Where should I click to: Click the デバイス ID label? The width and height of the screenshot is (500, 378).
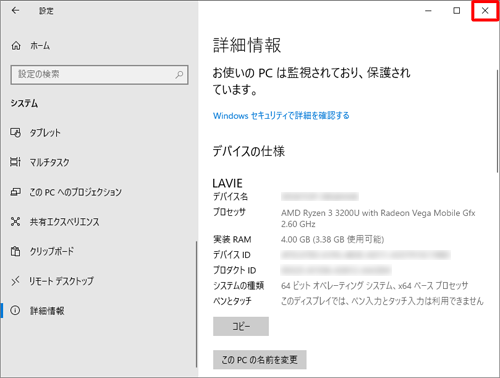tap(232, 255)
